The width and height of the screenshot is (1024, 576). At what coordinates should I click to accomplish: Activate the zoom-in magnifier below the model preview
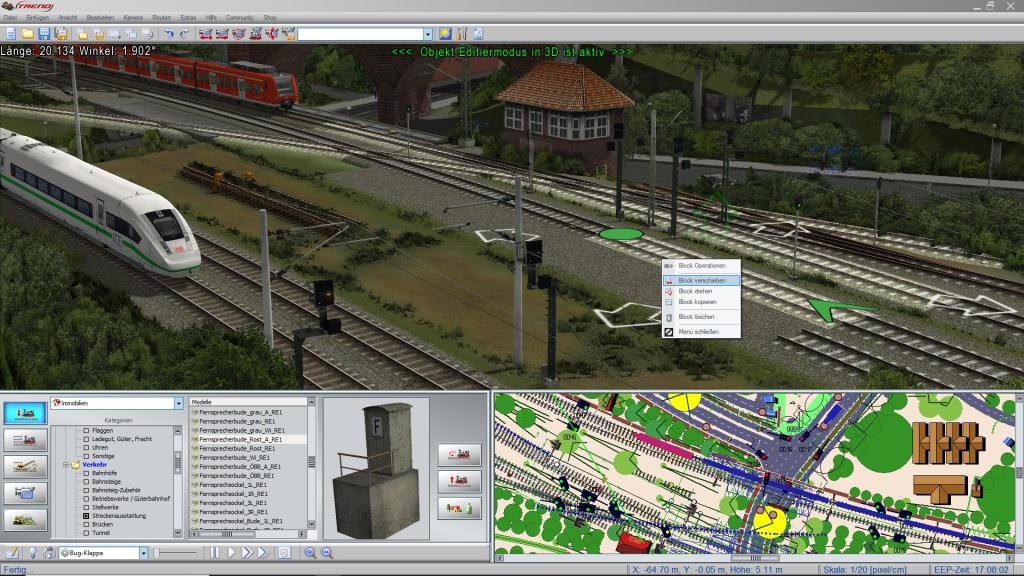[x=310, y=553]
